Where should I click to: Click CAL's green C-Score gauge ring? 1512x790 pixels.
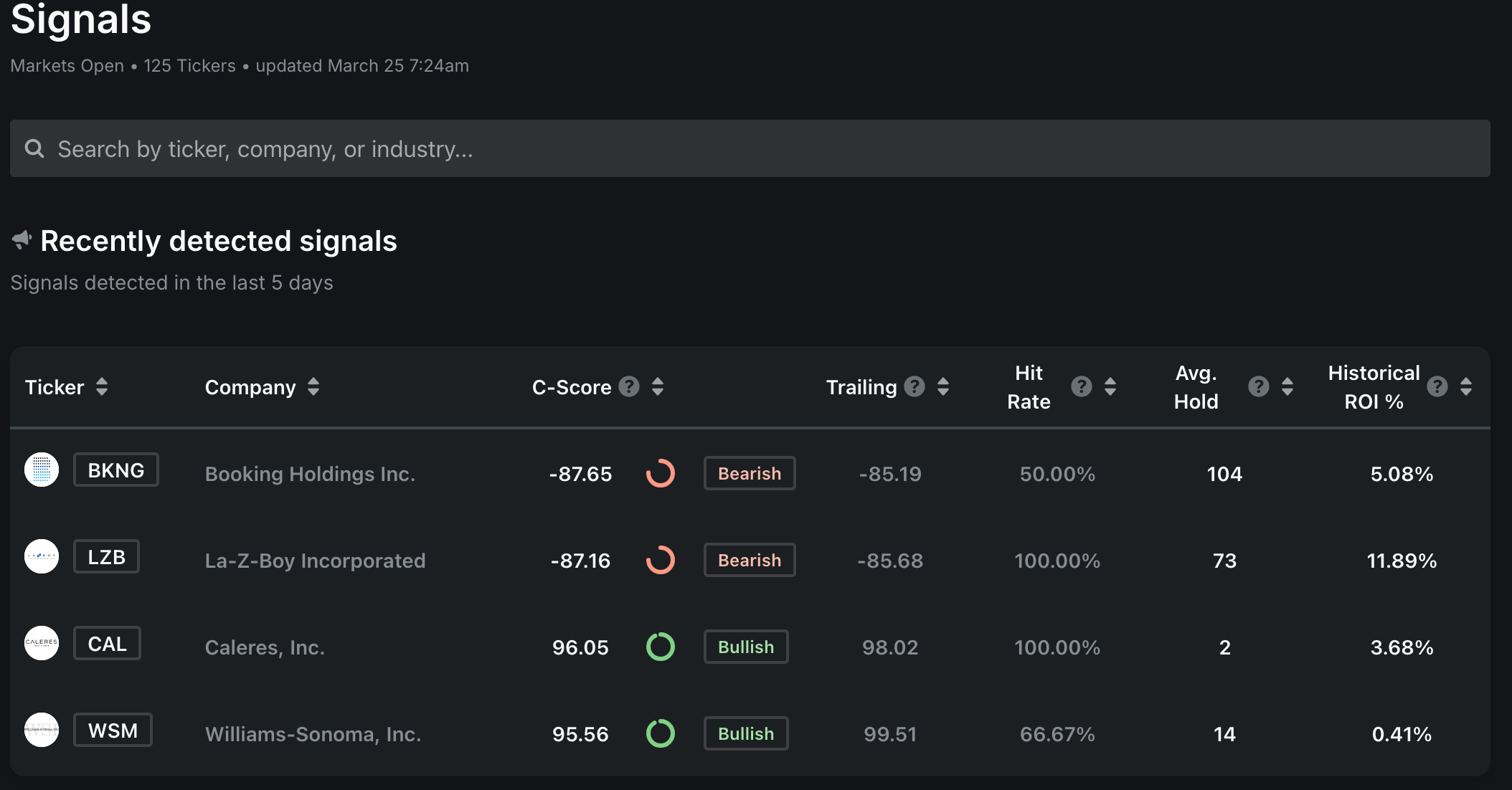[661, 647]
